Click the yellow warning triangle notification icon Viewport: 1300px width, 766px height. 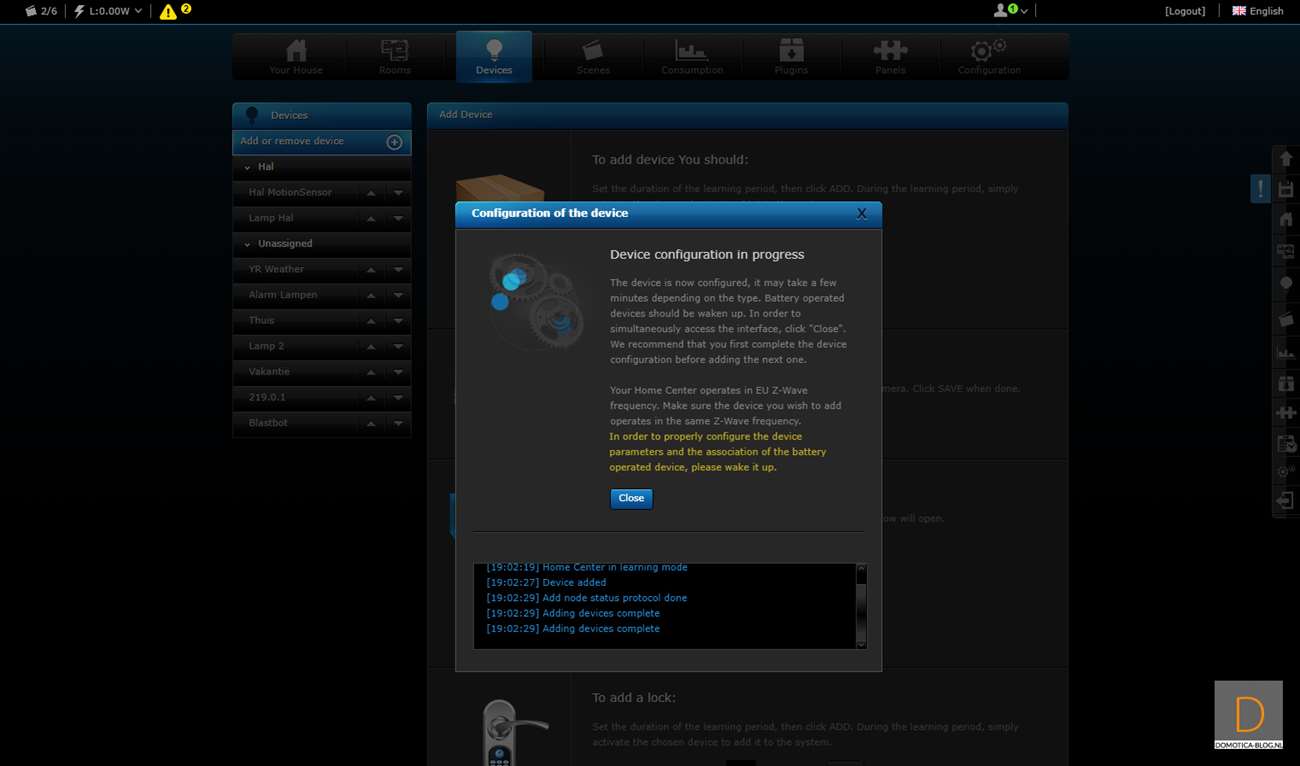click(168, 12)
